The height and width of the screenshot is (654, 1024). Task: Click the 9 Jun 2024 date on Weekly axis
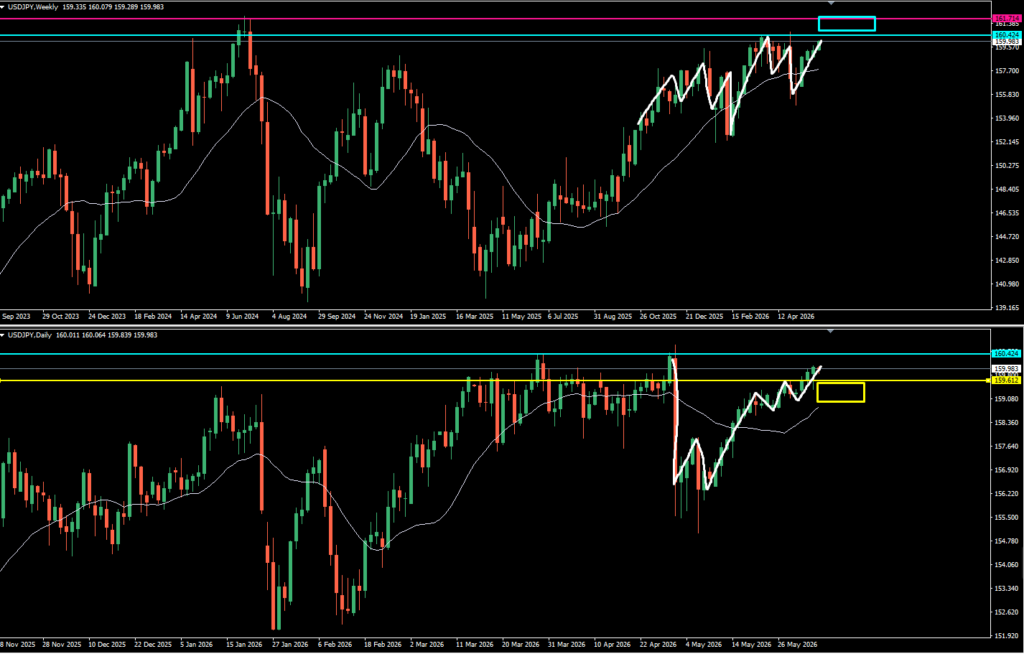[x=243, y=316]
